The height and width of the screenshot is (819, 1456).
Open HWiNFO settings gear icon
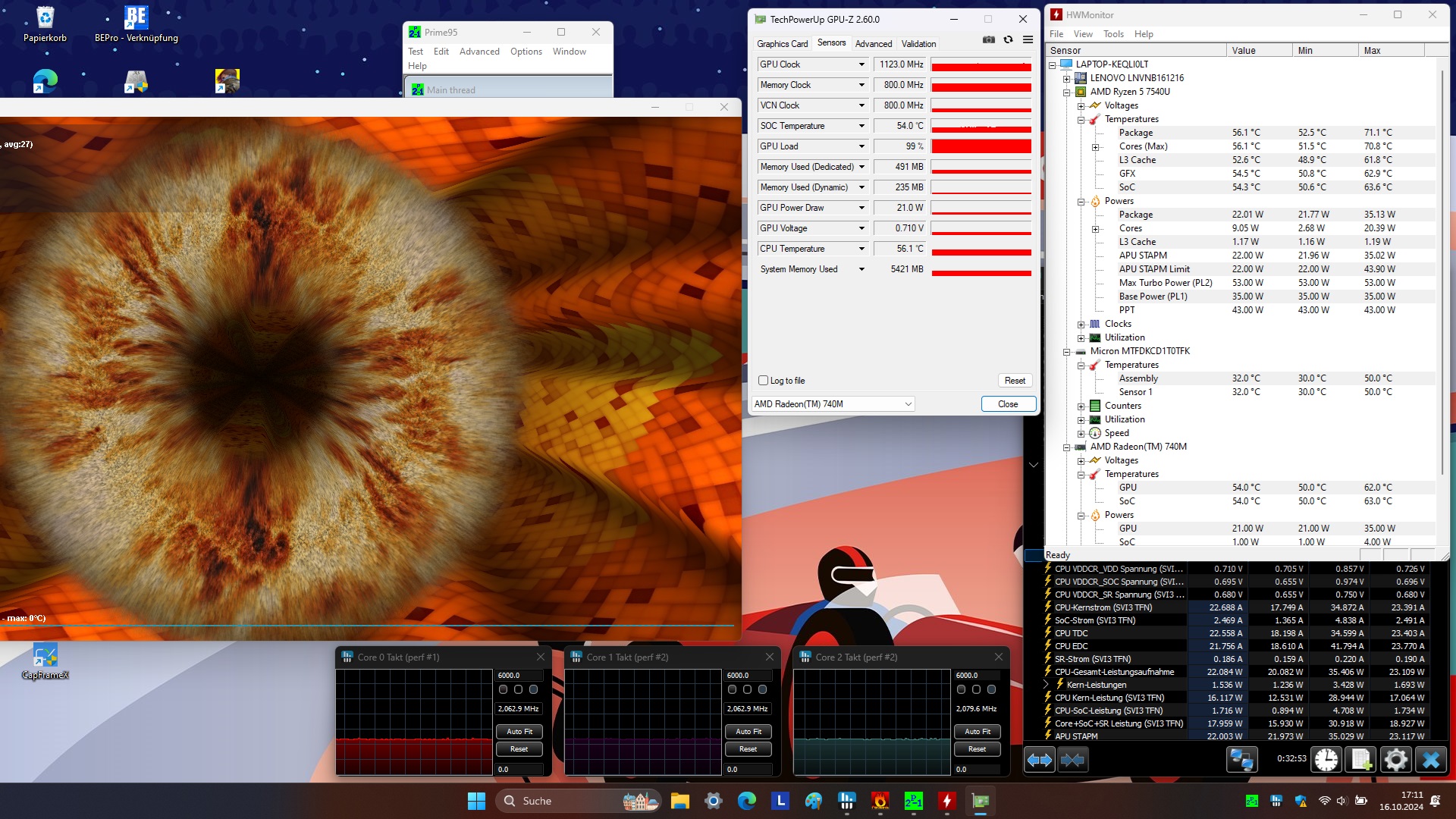coord(1395,760)
